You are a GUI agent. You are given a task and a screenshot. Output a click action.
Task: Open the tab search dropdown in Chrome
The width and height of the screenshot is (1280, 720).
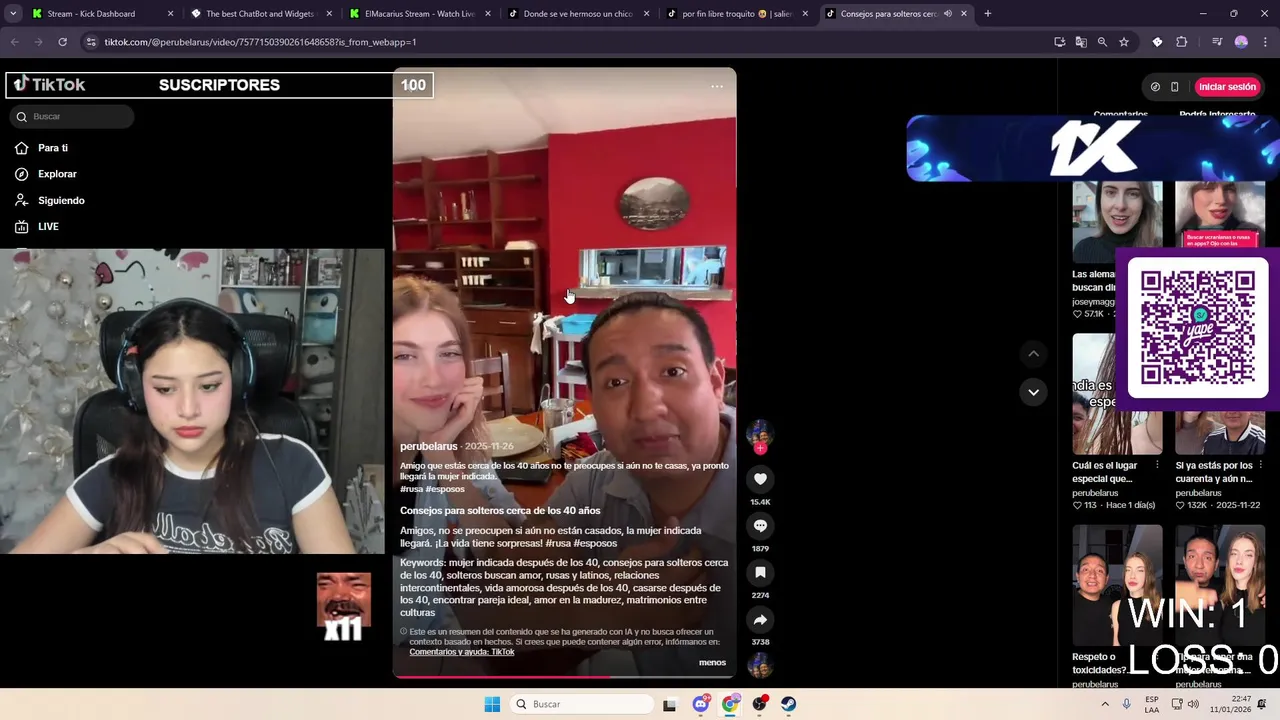click(13, 14)
